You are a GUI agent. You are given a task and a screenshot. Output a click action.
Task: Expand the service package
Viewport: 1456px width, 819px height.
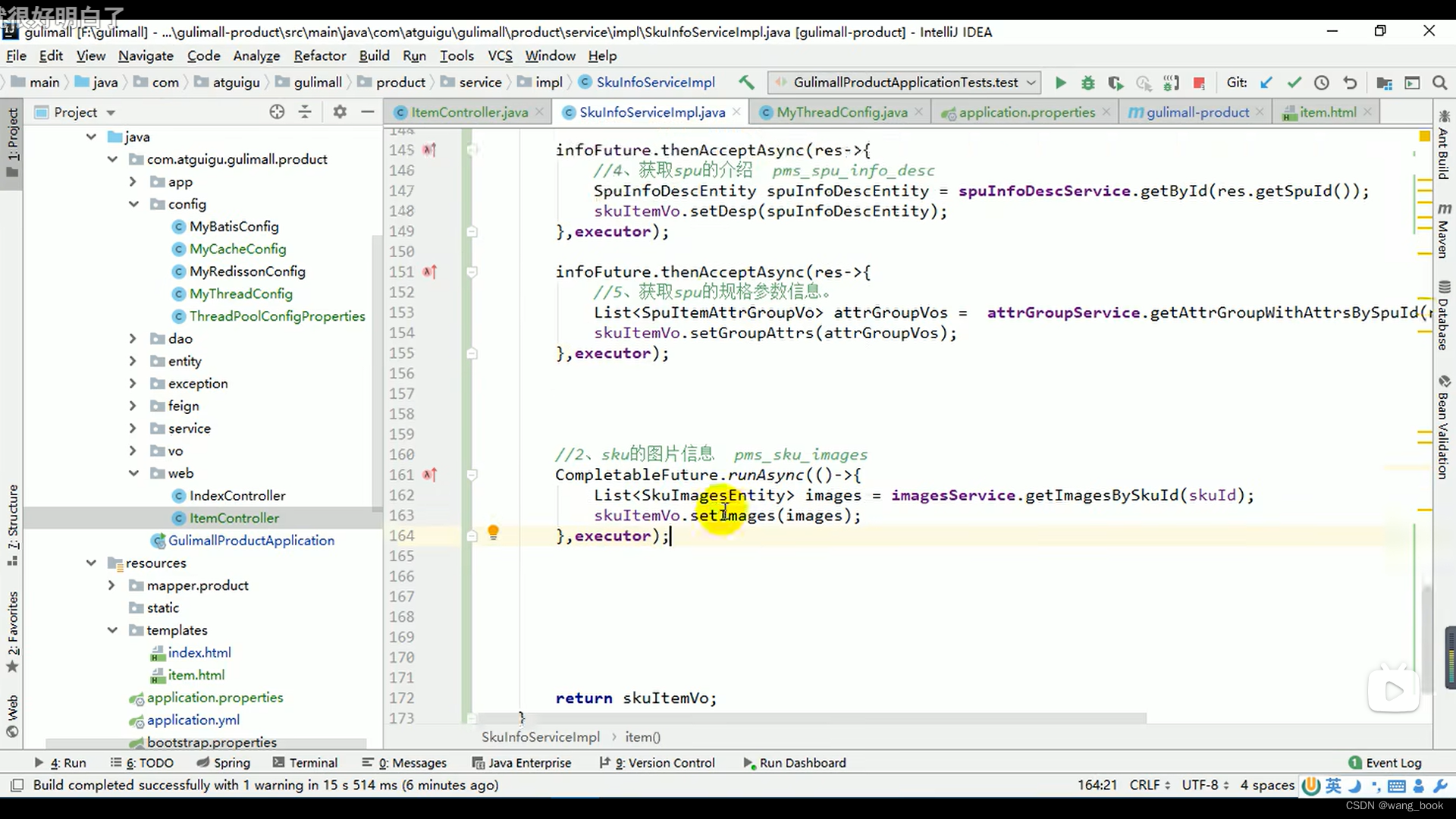pyautogui.click(x=133, y=428)
